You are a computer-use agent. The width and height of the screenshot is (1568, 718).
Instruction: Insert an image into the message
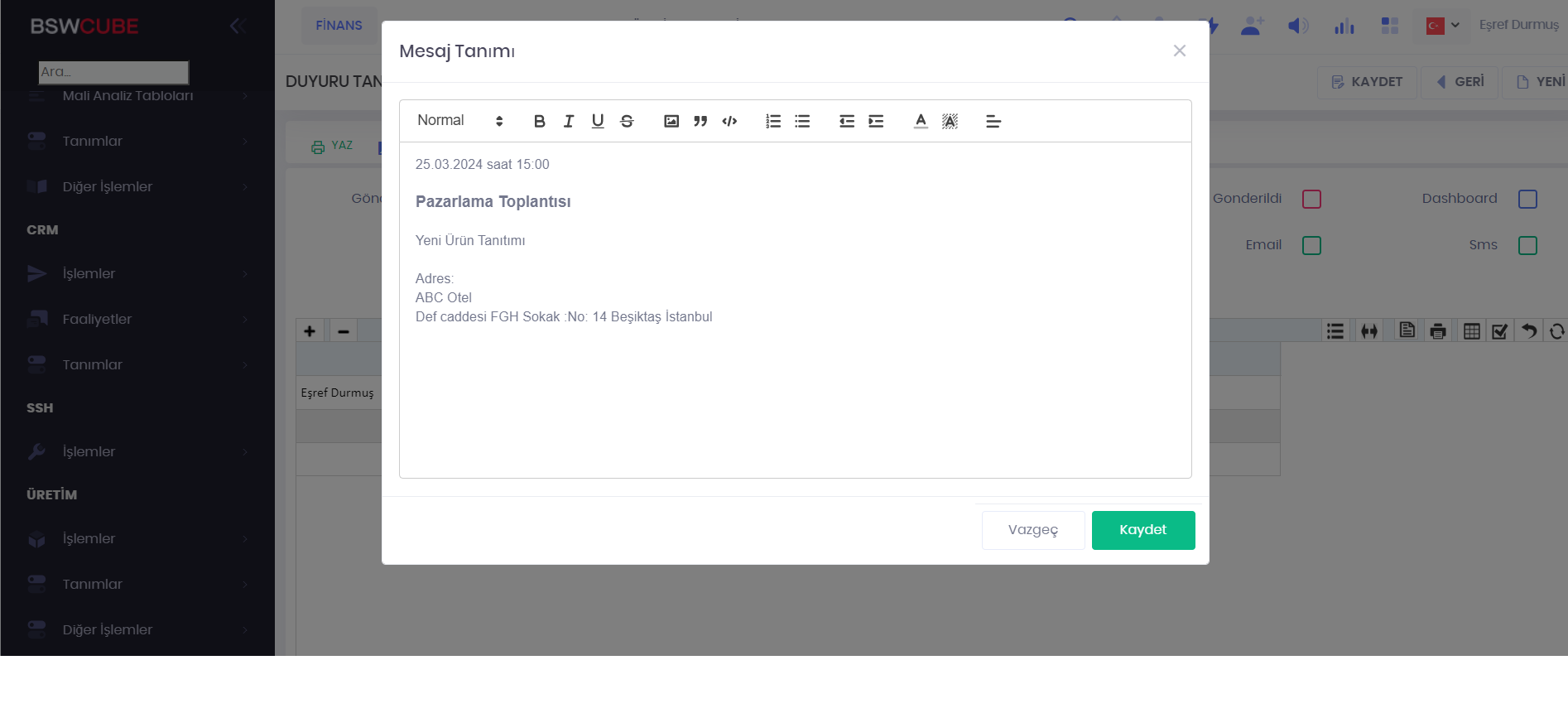pos(671,122)
